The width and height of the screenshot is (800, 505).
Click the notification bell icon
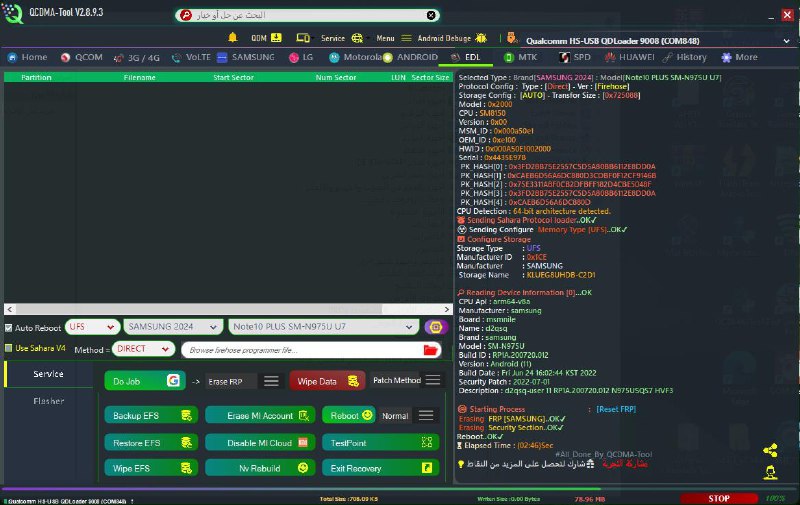pos(233,38)
